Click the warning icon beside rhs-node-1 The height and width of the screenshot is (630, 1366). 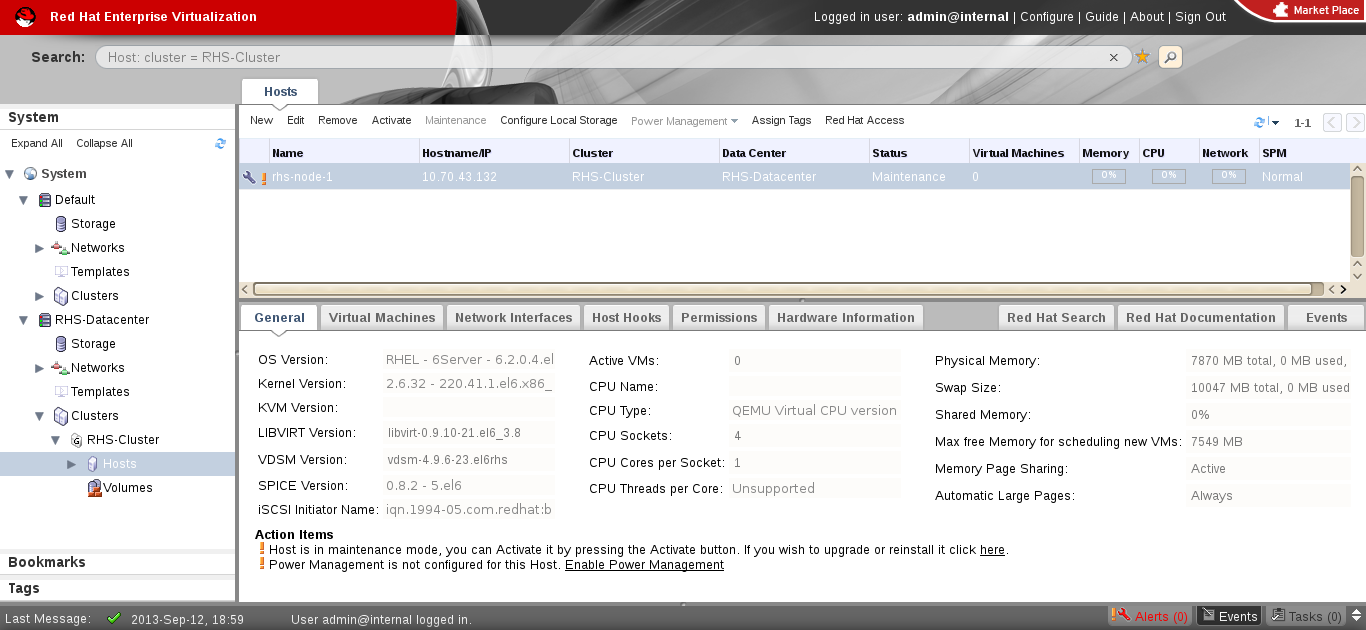[264, 176]
